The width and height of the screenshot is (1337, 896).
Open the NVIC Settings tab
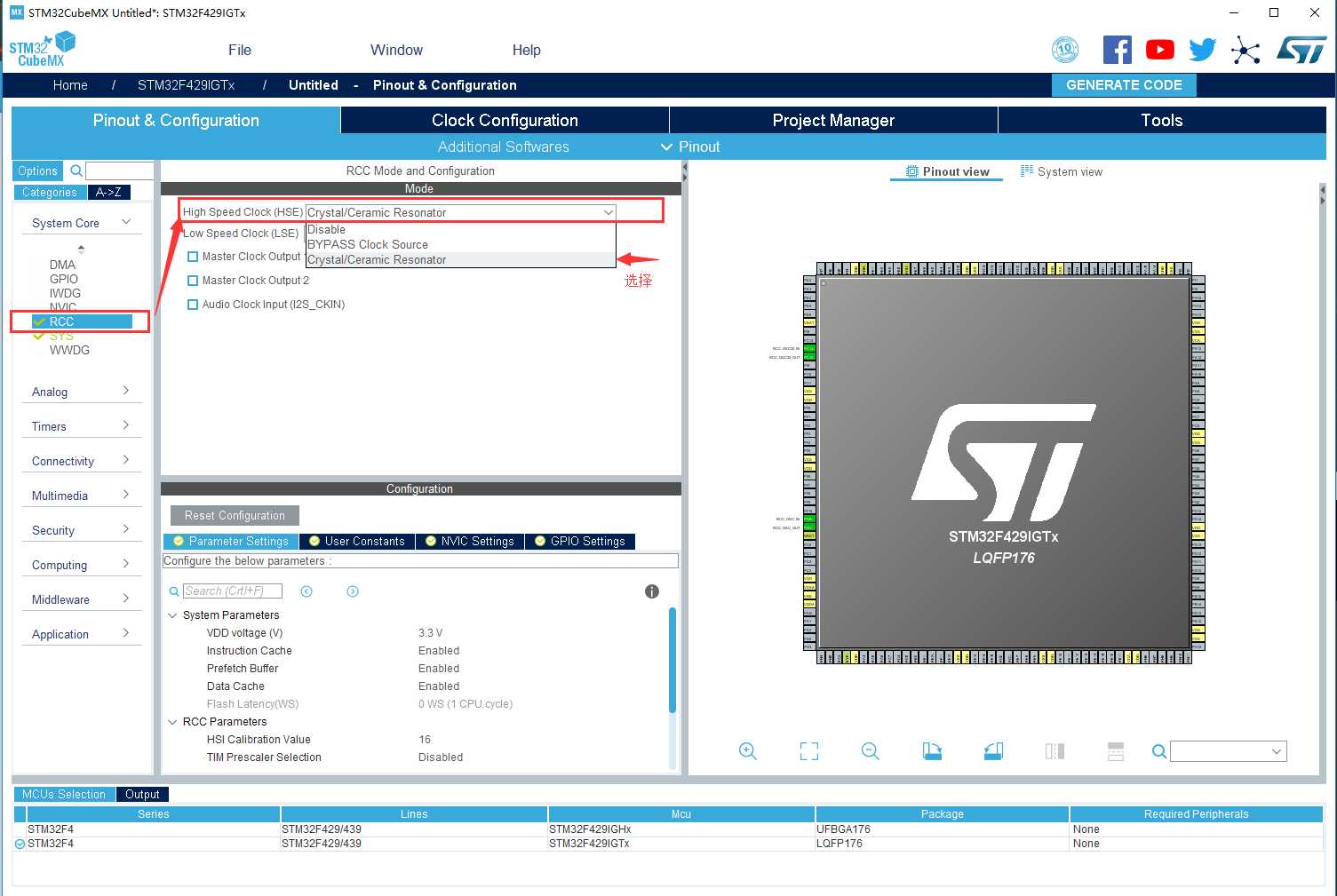coord(469,542)
